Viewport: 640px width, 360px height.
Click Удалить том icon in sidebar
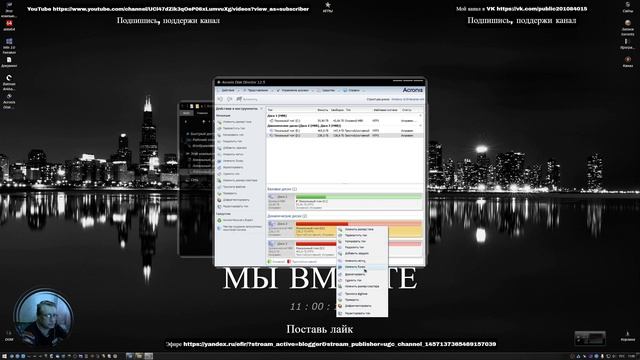coord(219,174)
